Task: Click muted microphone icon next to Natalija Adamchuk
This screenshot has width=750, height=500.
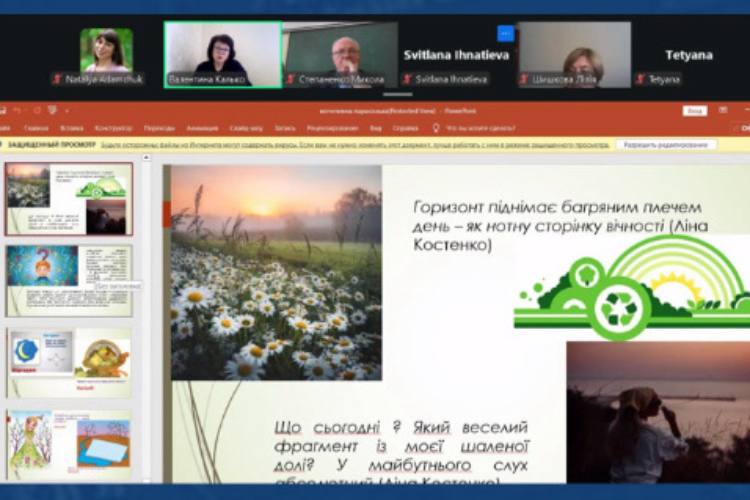Action: [57, 78]
